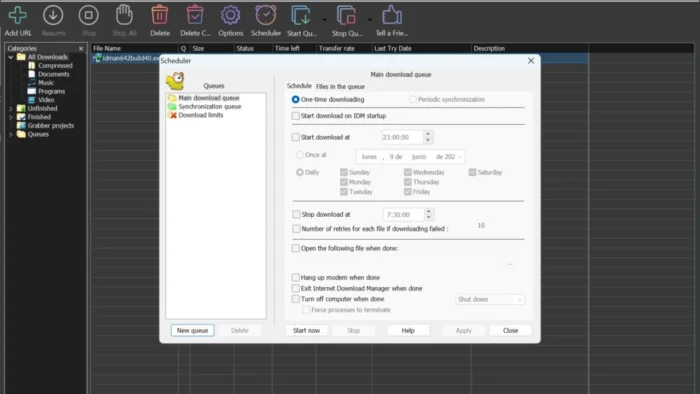Click the Start Queue toolbar icon
This screenshot has height=394, width=700.
pyautogui.click(x=301, y=16)
